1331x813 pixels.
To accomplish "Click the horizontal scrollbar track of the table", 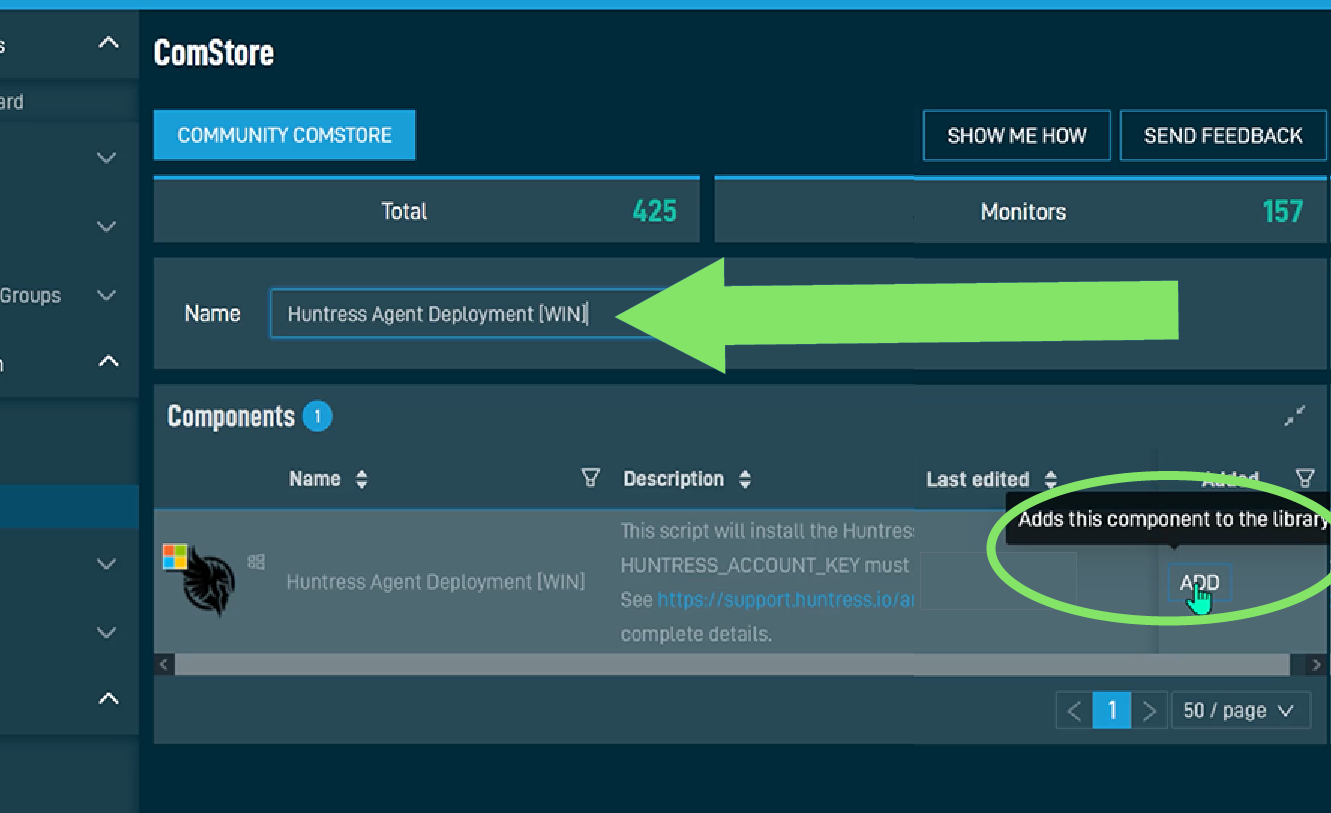I will tap(733, 664).
